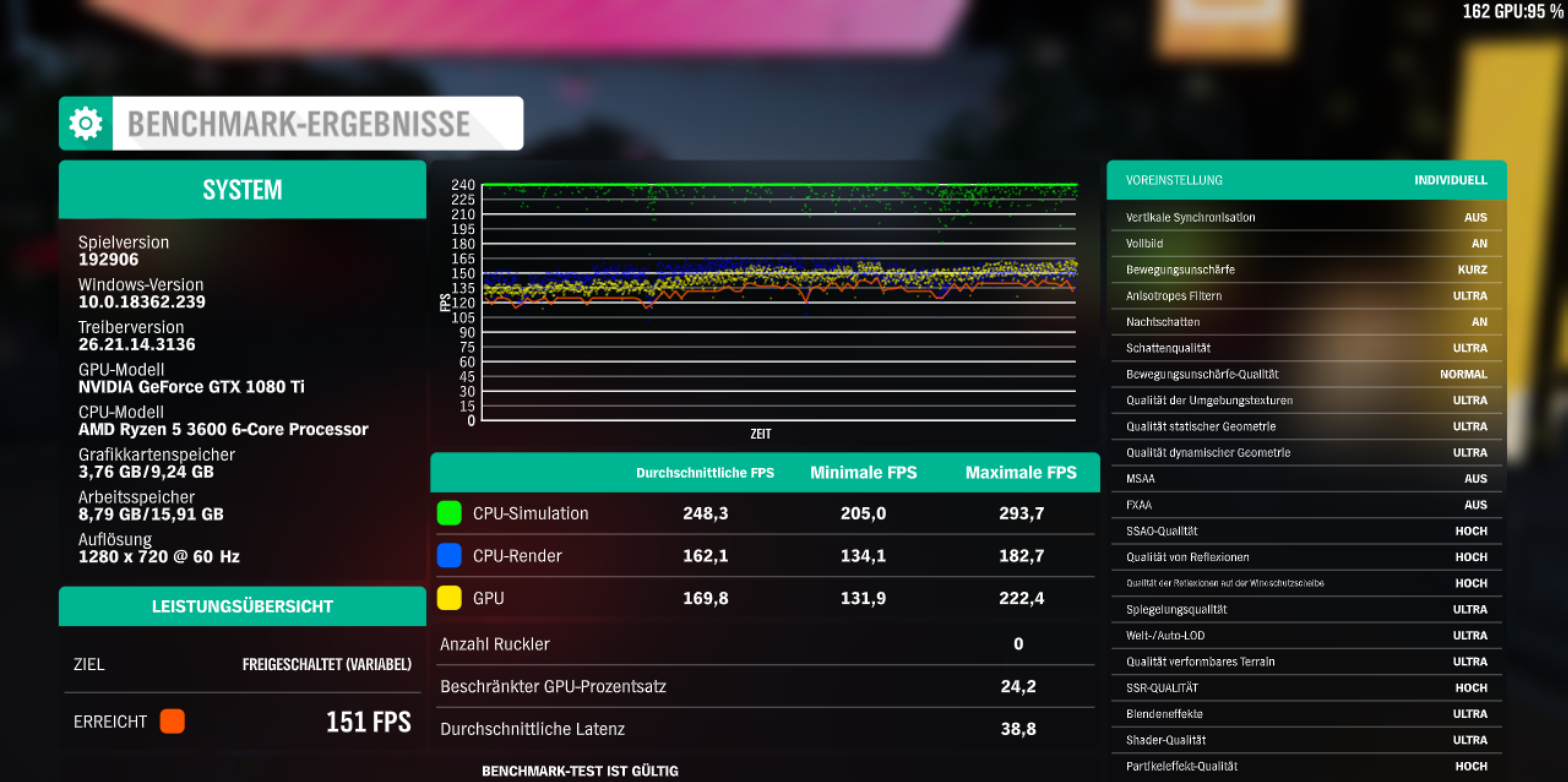This screenshot has height=782, width=1568.
Task: Toggle Vertikale Synchronisation setting row
Action: coord(1306,217)
